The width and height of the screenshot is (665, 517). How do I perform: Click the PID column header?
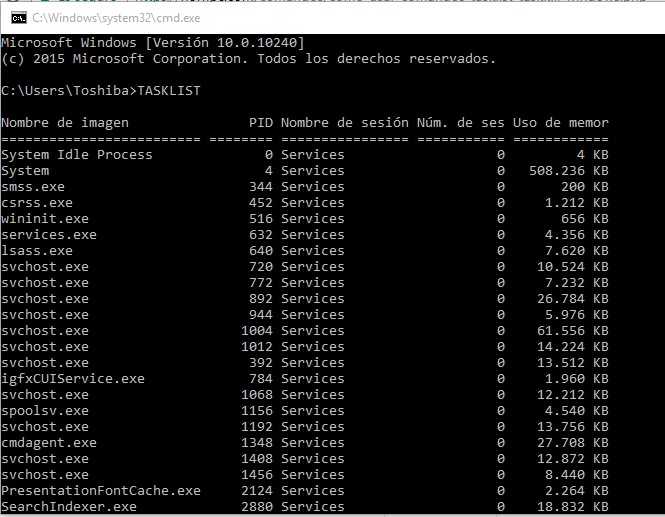[x=260, y=123]
